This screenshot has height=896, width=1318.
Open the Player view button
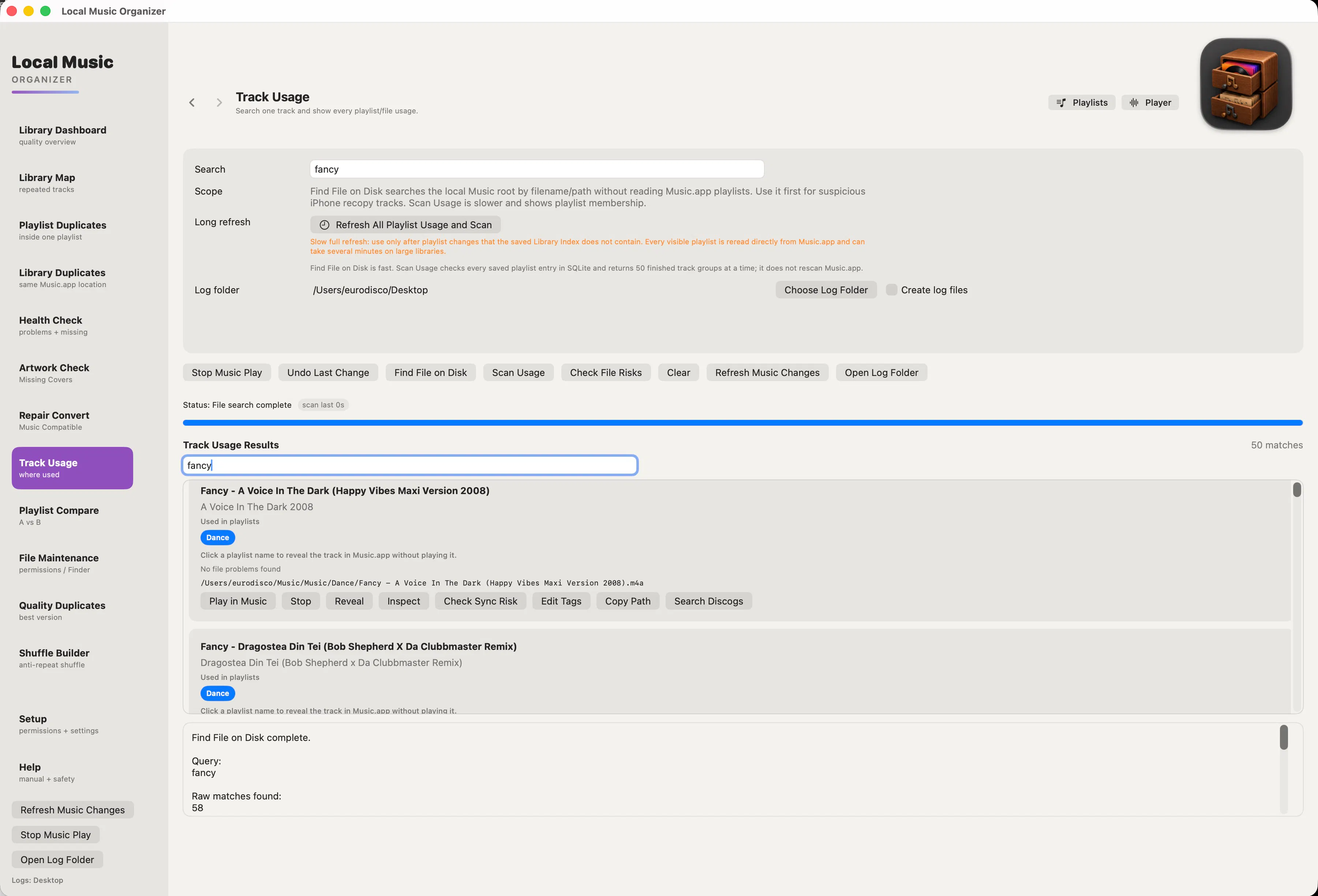1150,102
